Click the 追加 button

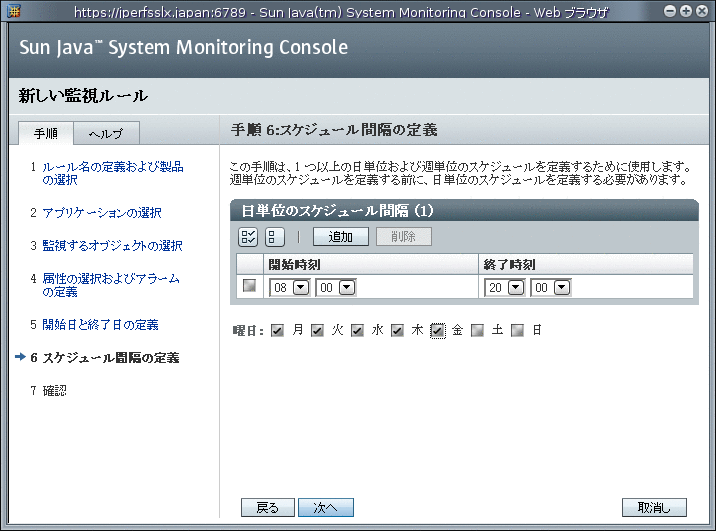pos(341,237)
